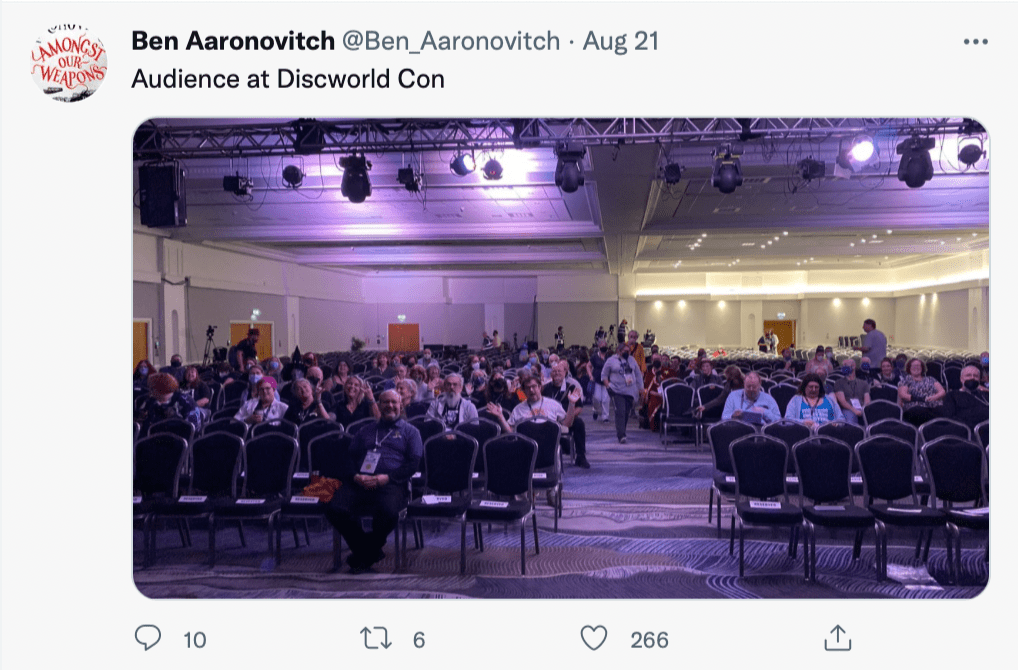Click the hanging black speaker in photo
Viewport: 1018px width, 670px height.
(162, 193)
